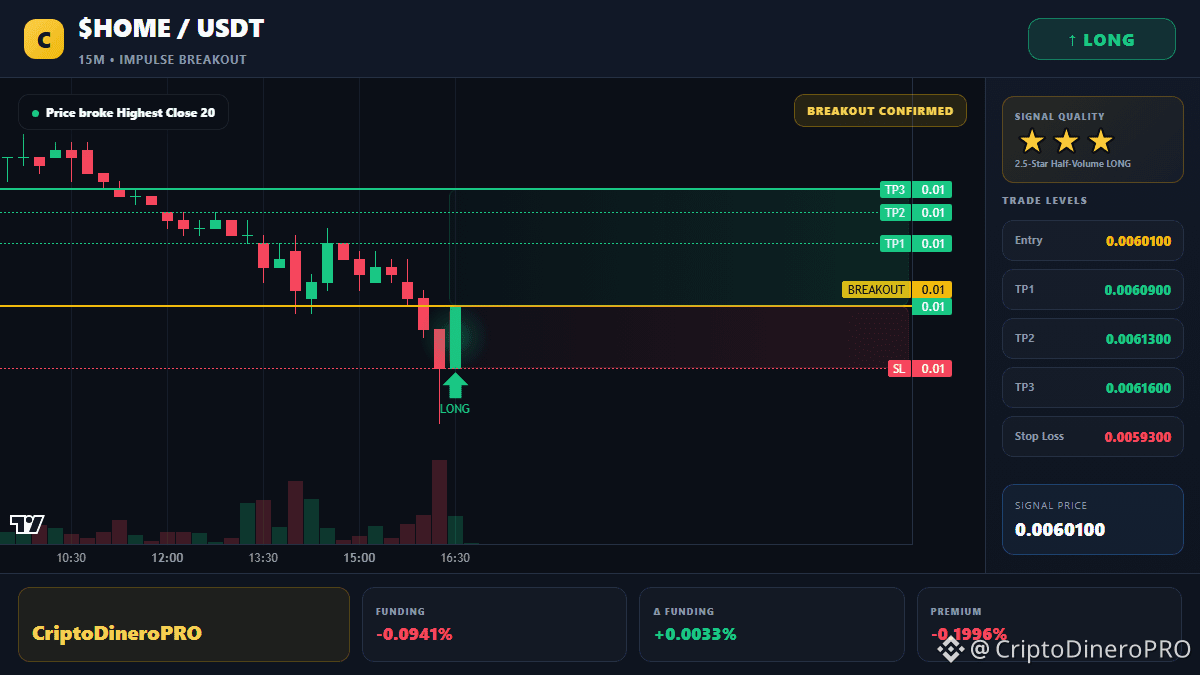
Task: Click the 12:00 time axis label
Action: pyautogui.click(x=167, y=558)
